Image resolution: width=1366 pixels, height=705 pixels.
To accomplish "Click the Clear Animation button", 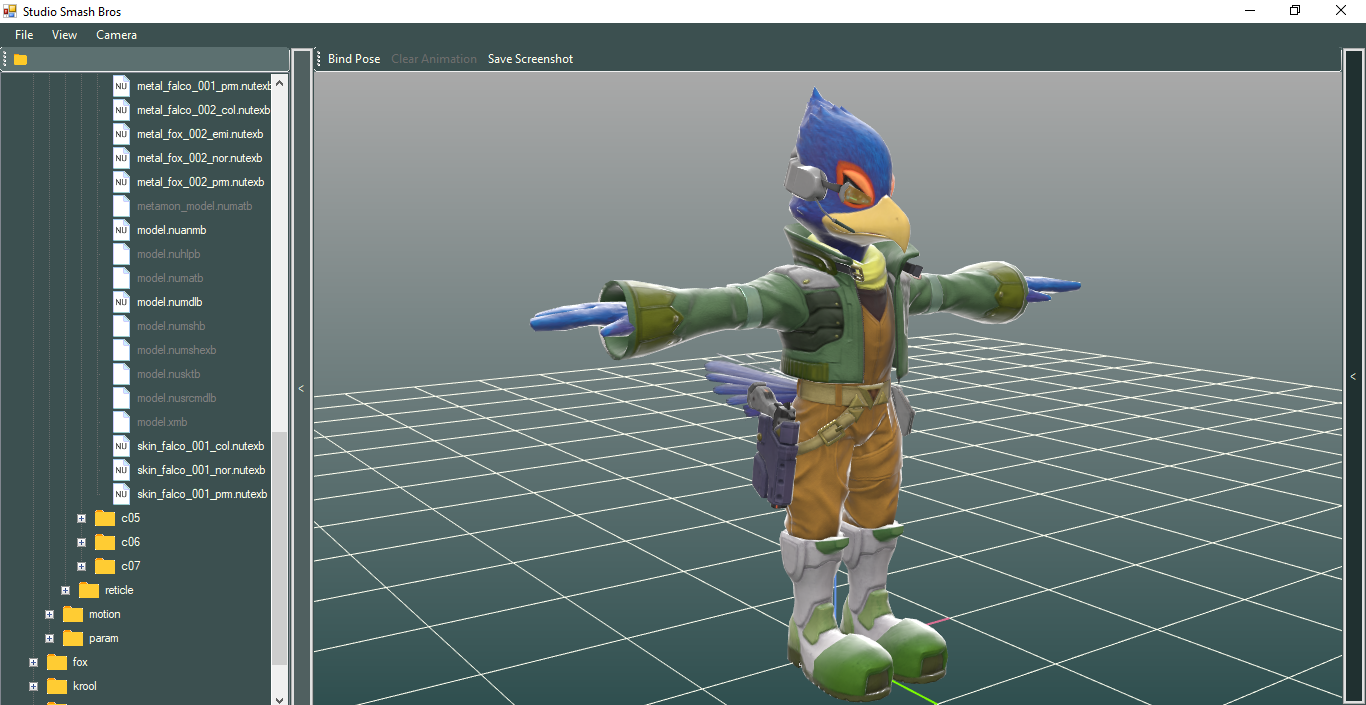I will coord(434,59).
